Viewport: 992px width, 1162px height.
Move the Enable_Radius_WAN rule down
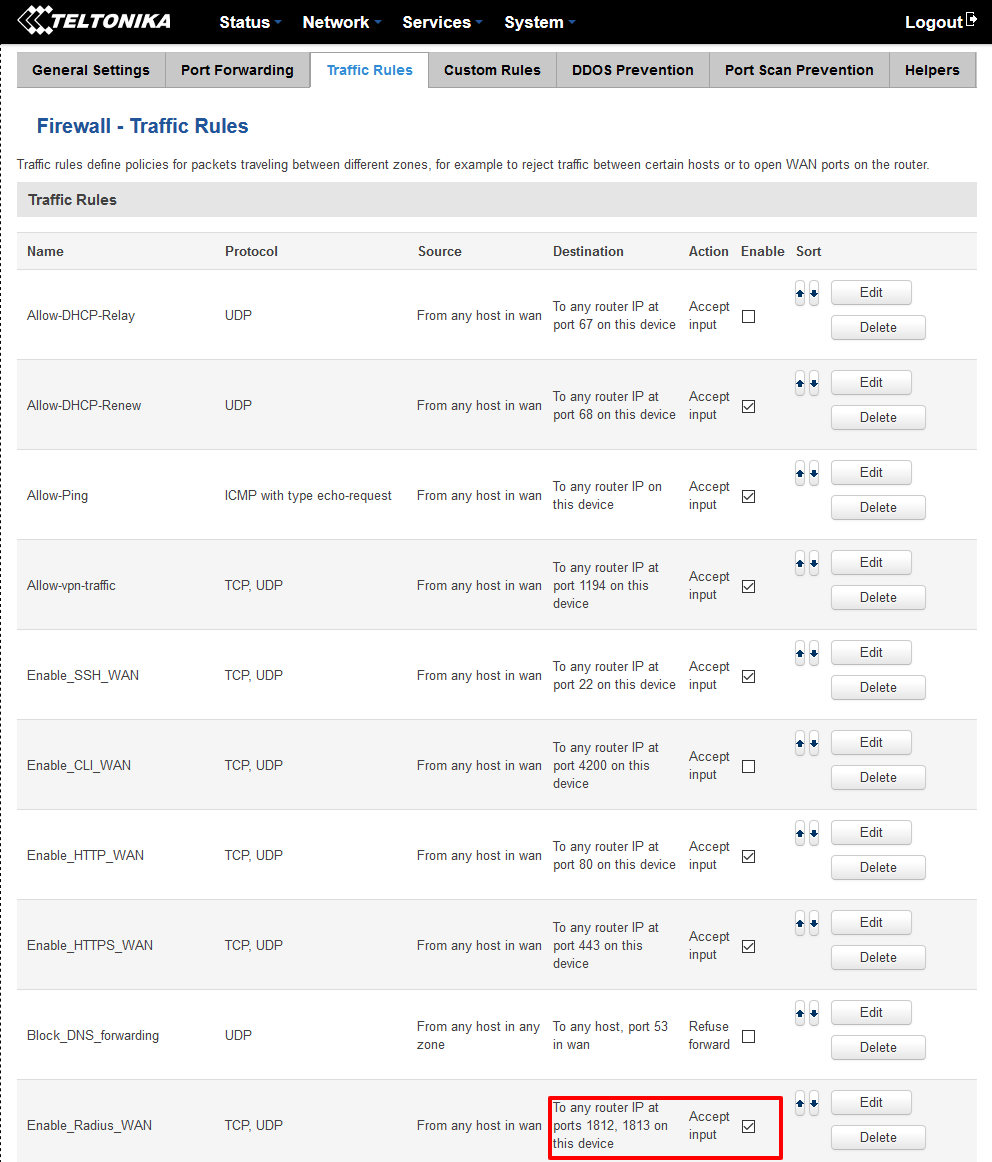[813, 1102]
